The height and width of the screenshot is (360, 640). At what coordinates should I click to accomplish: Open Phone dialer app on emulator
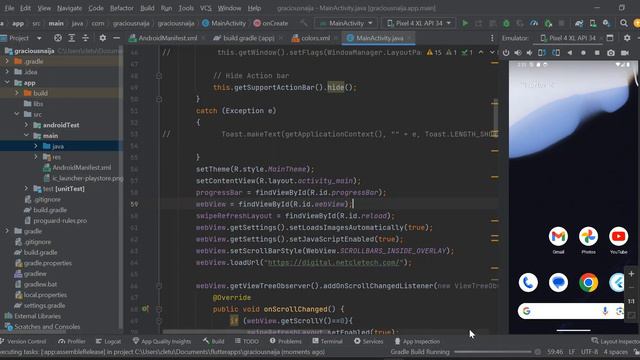coord(528,282)
